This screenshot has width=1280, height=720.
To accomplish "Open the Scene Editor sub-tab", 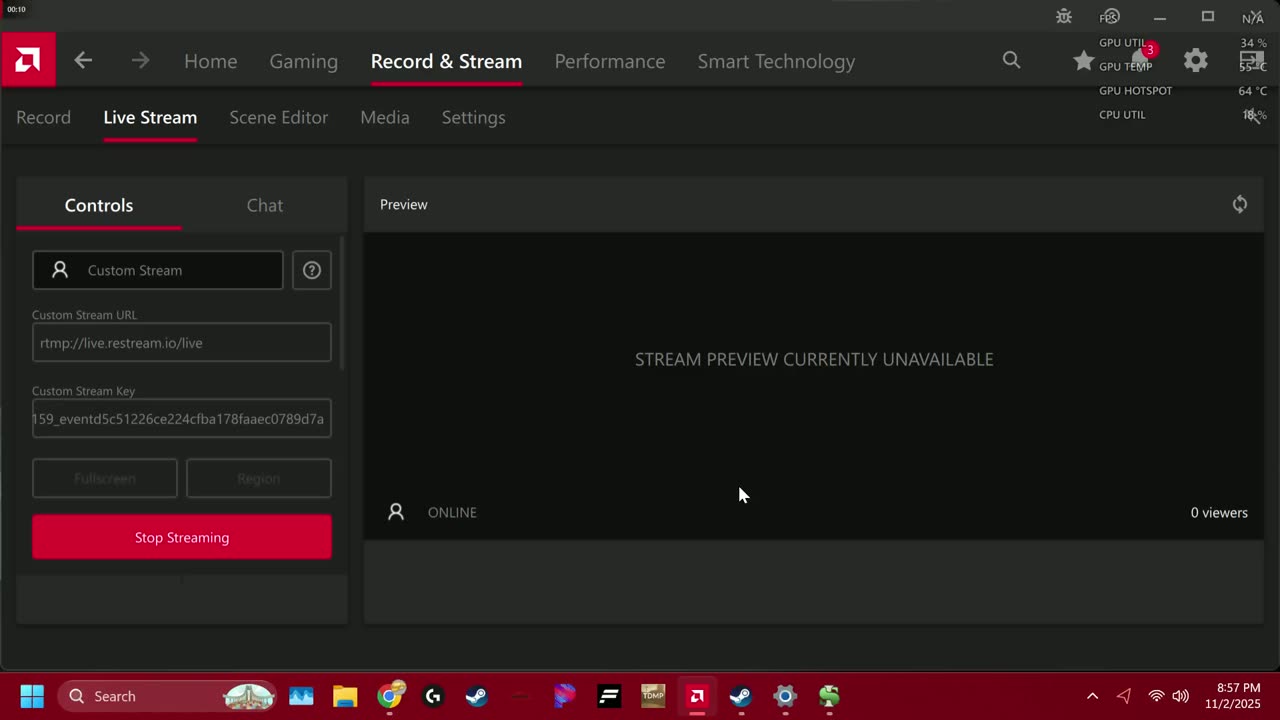I will click(279, 117).
